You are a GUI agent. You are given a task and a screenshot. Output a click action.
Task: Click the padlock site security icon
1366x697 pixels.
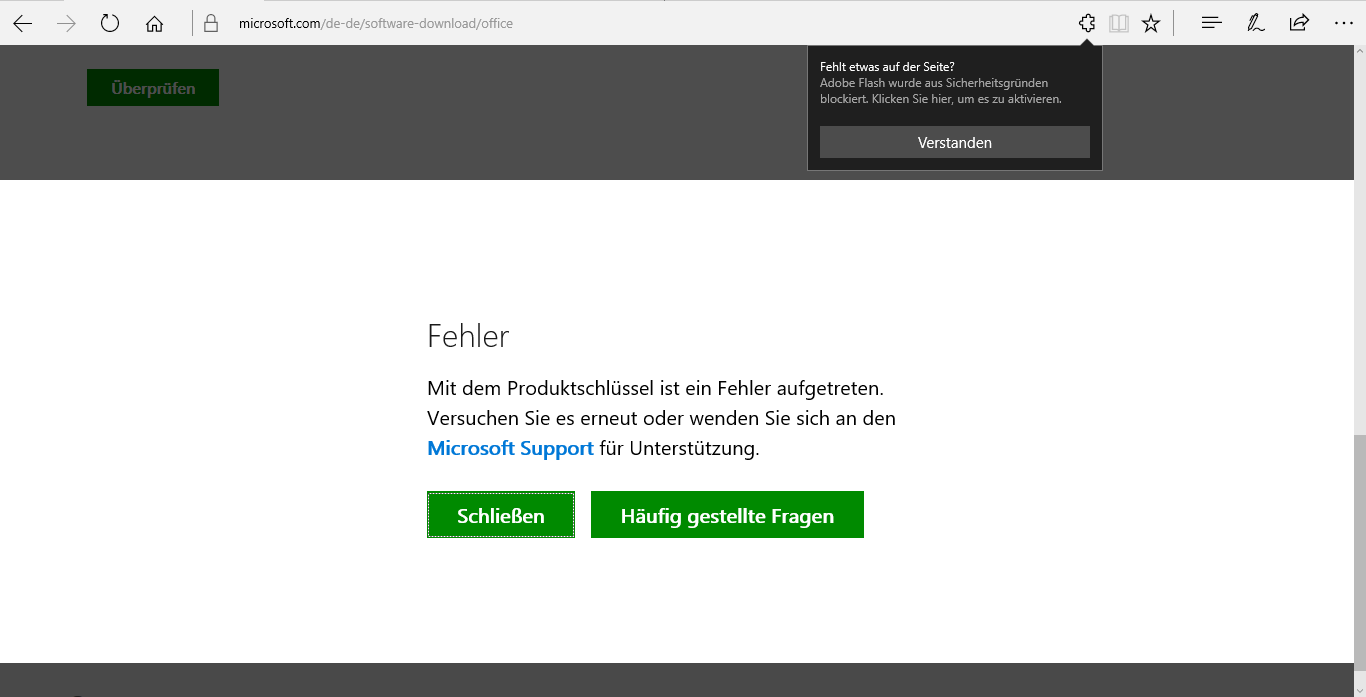tap(210, 23)
